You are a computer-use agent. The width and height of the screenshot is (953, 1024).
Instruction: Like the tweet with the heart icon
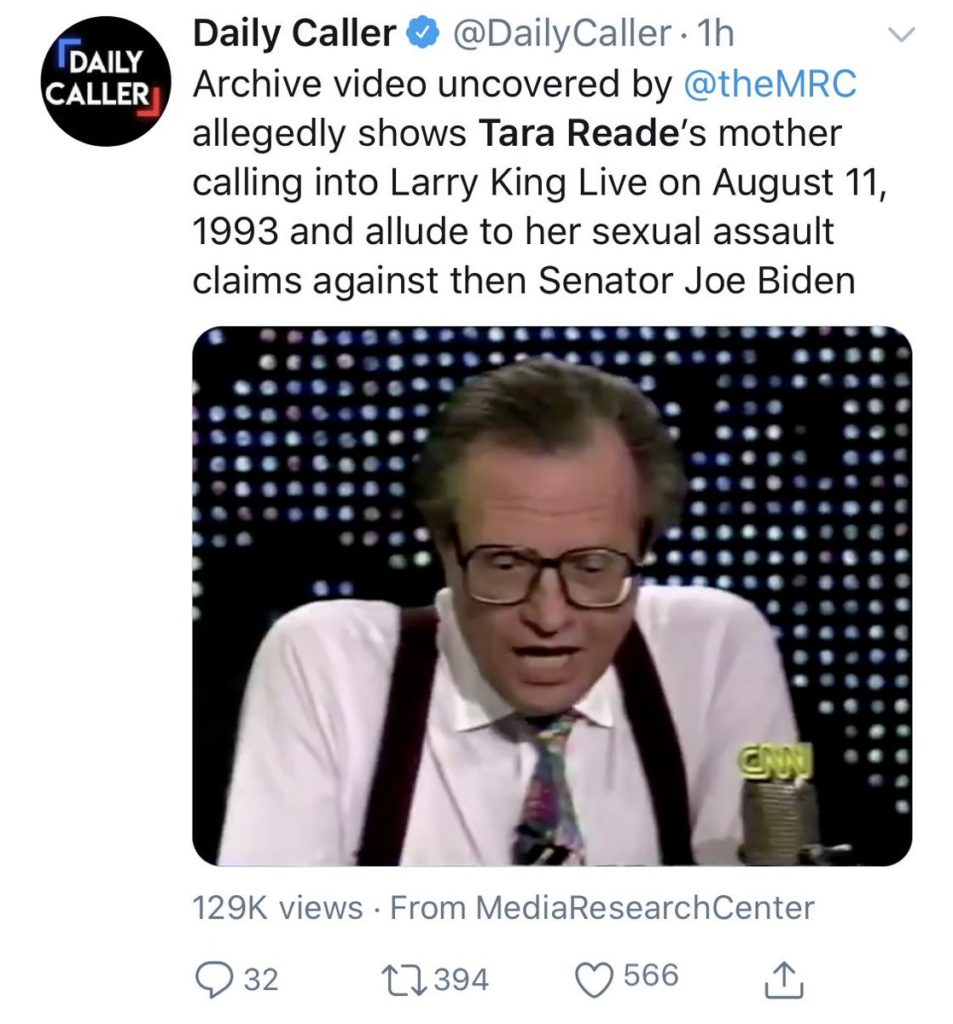tap(596, 978)
